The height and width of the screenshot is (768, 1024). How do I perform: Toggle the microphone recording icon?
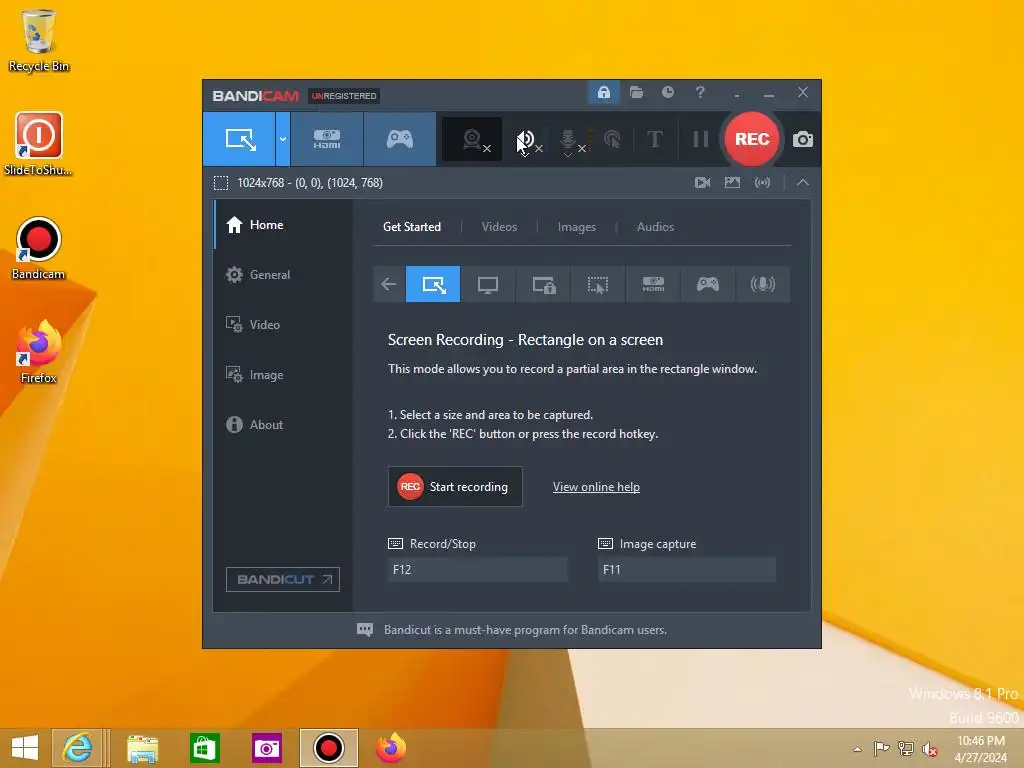point(569,140)
